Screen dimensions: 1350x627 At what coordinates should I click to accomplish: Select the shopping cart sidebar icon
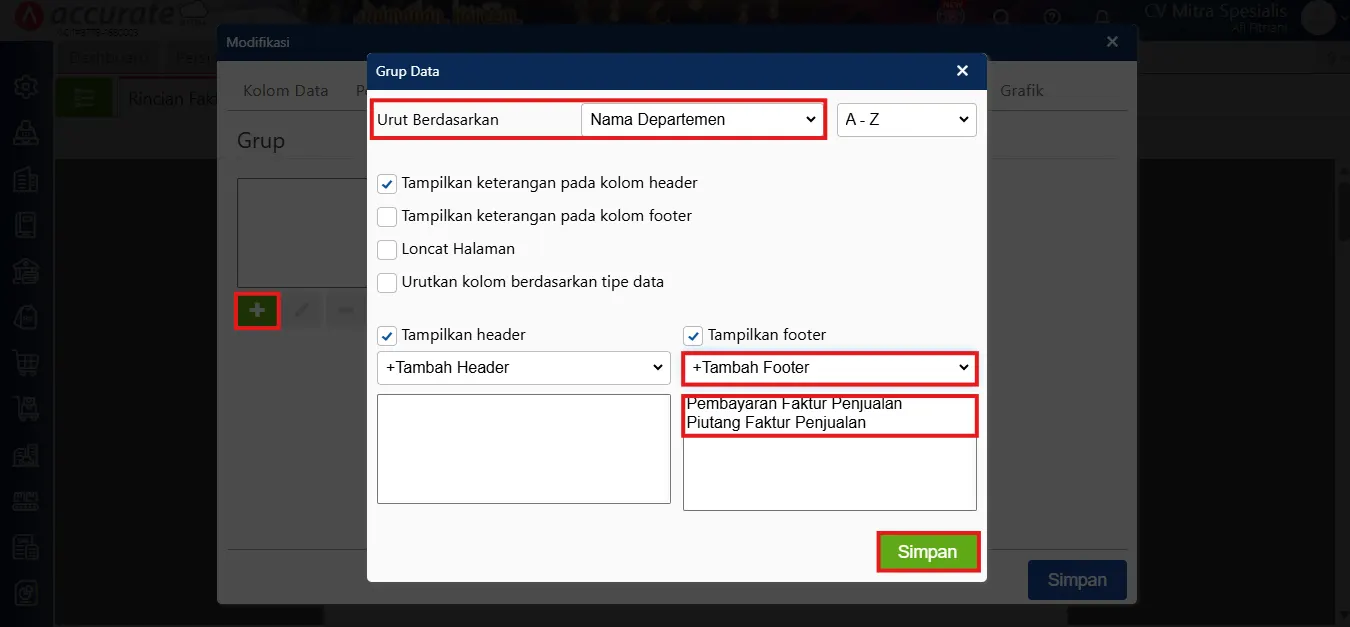[x=25, y=363]
